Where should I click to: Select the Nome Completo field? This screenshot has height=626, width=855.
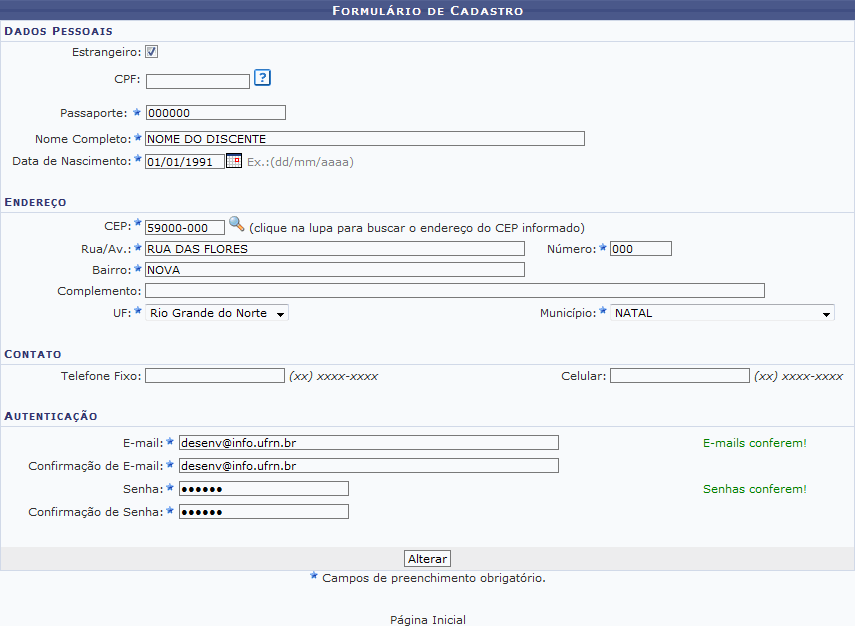364,139
